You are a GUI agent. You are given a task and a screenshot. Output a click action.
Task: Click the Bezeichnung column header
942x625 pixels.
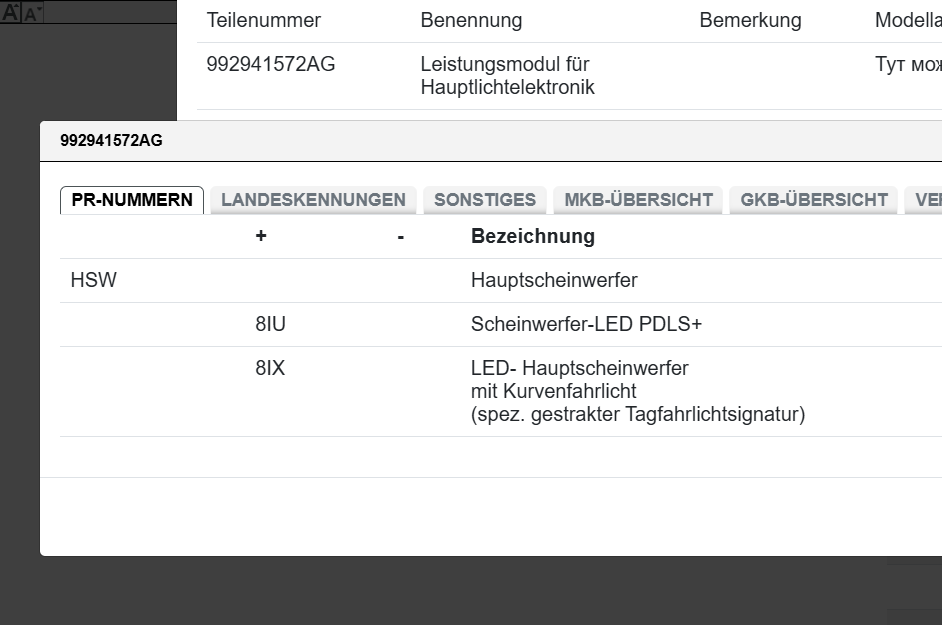[x=533, y=237]
